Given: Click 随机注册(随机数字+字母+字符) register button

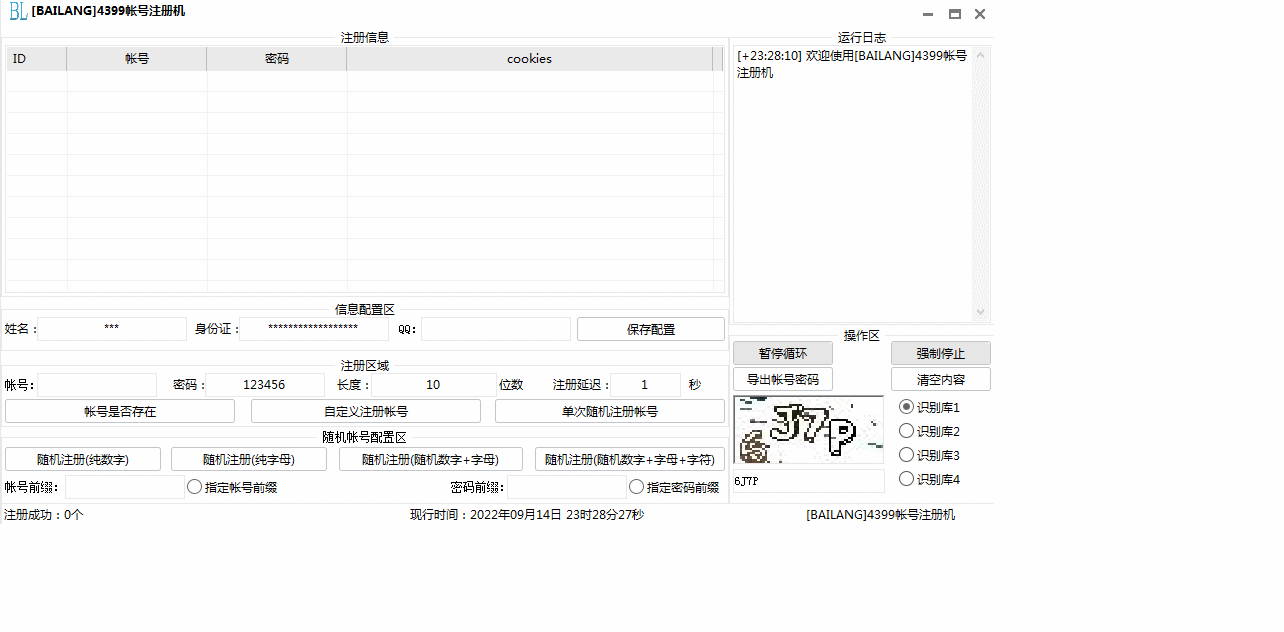Looking at the screenshot, I should tap(628, 458).
